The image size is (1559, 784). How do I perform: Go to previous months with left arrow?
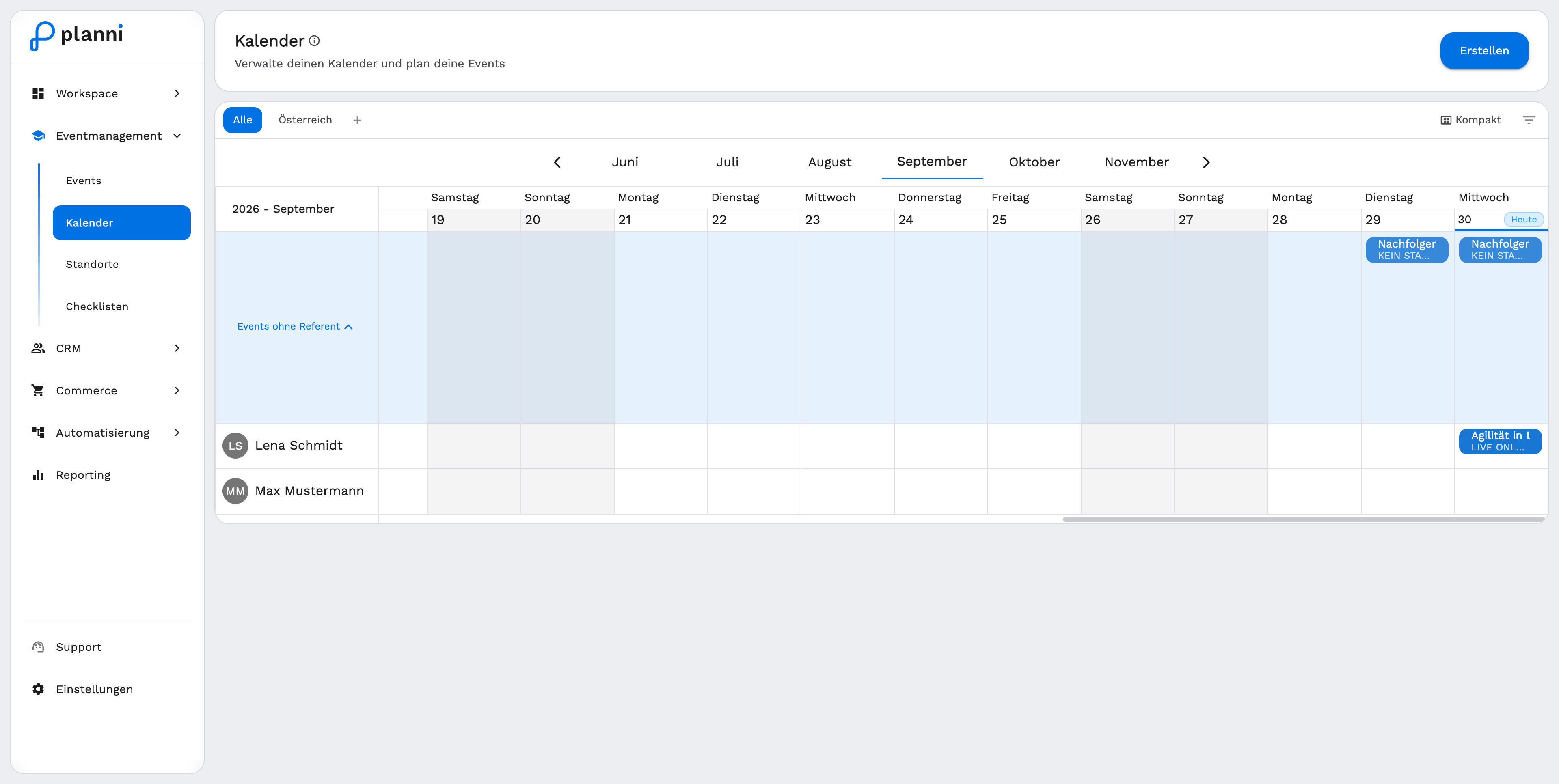(557, 162)
